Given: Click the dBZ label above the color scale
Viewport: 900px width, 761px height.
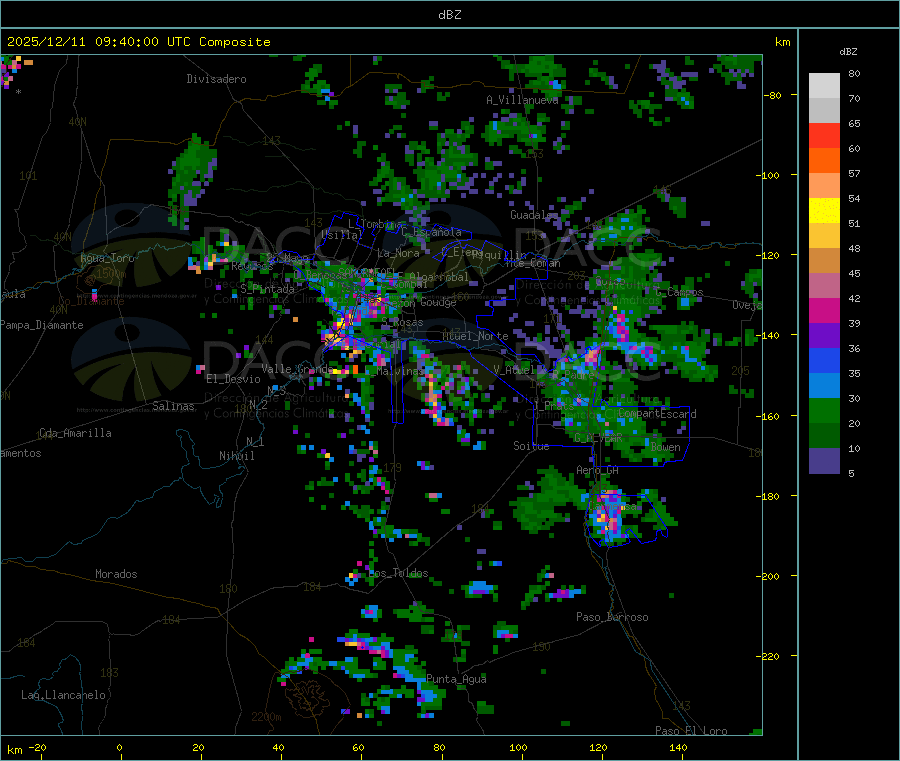Looking at the screenshot, I should (848, 52).
